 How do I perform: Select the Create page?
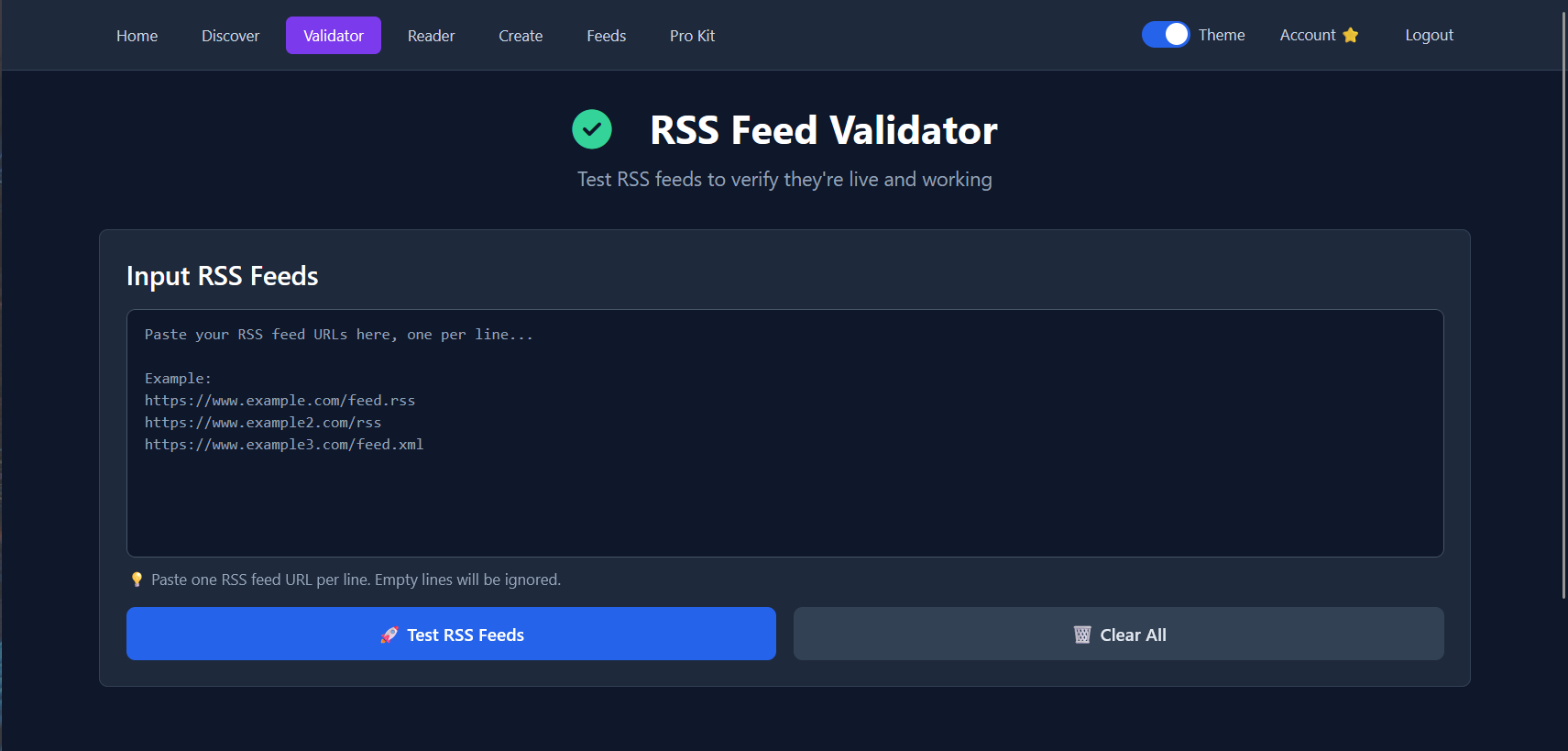tap(520, 36)
